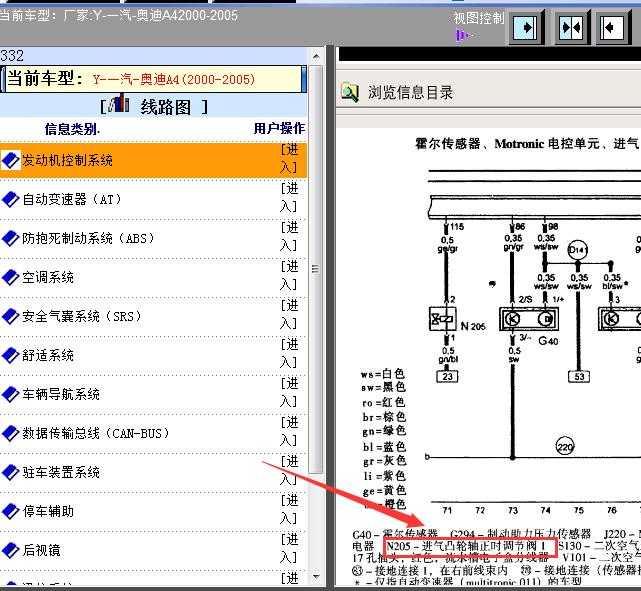Click the book icon beside 驻车装置系统

tap(10, 472)
